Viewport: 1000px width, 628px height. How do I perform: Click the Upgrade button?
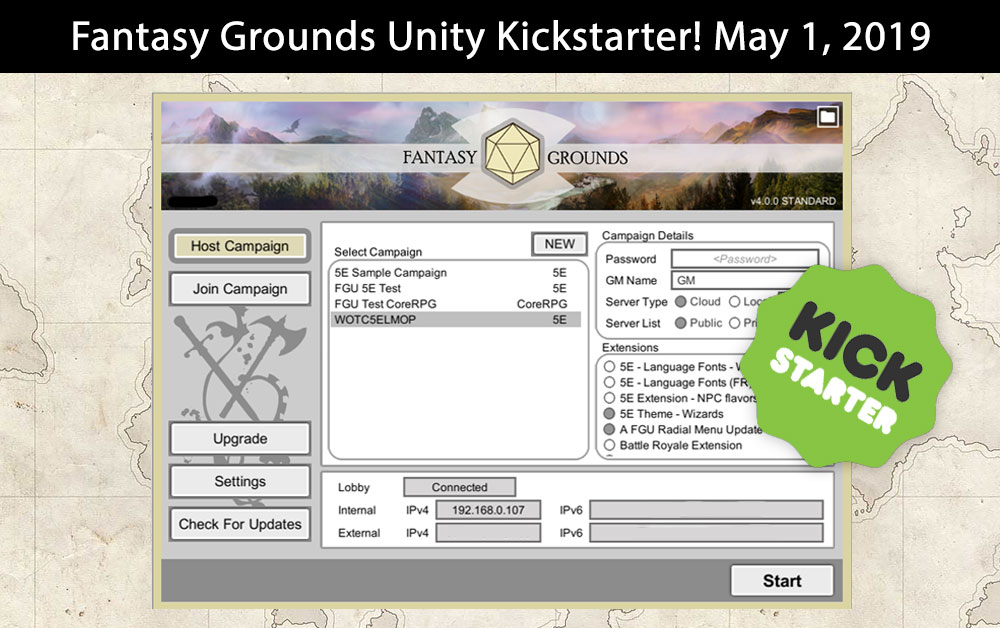[240, 439]
